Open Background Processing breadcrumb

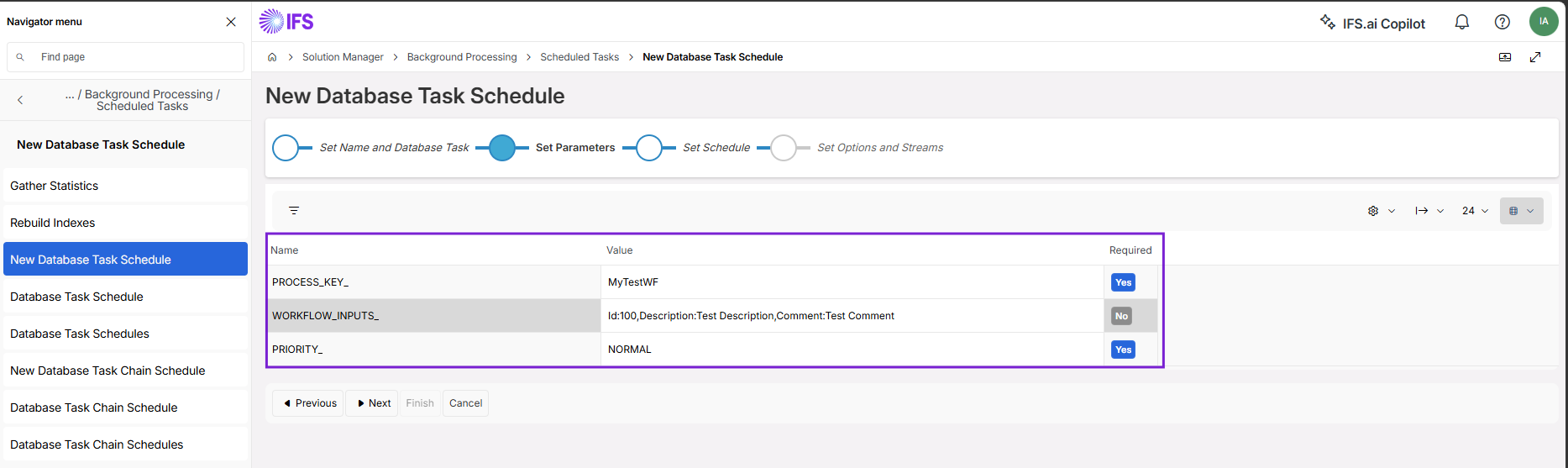tap(462, 57)
